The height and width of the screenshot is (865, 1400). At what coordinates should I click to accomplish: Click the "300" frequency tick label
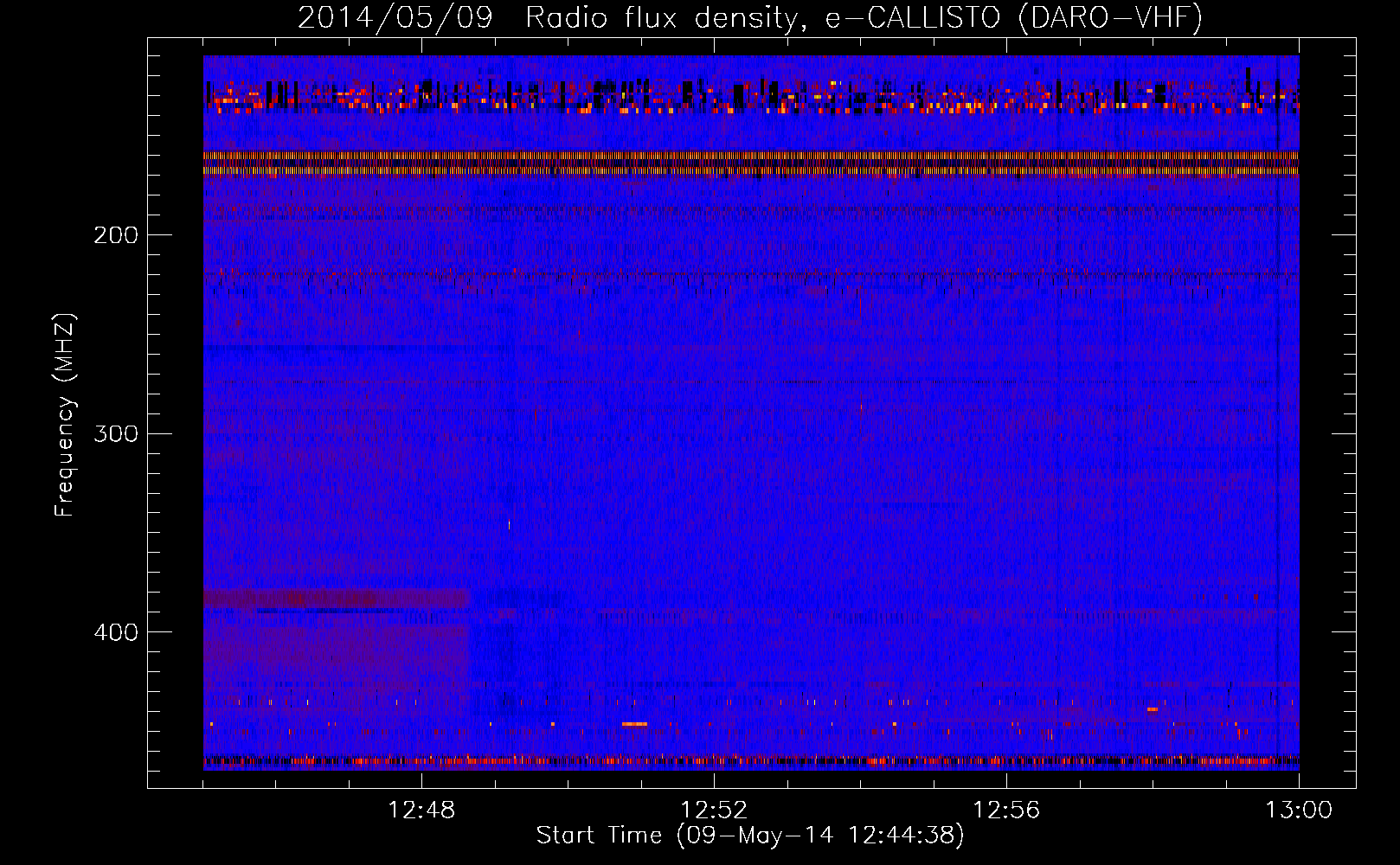click(116, 433)
